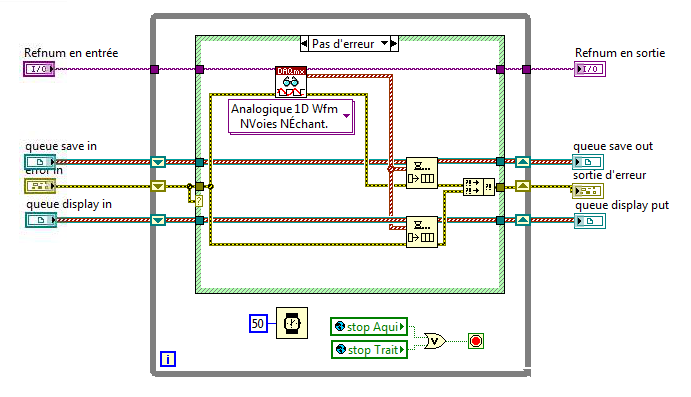Go to previous case with left arrow
The height and width of the screenshot is (397, 691).
coord(304,44)
